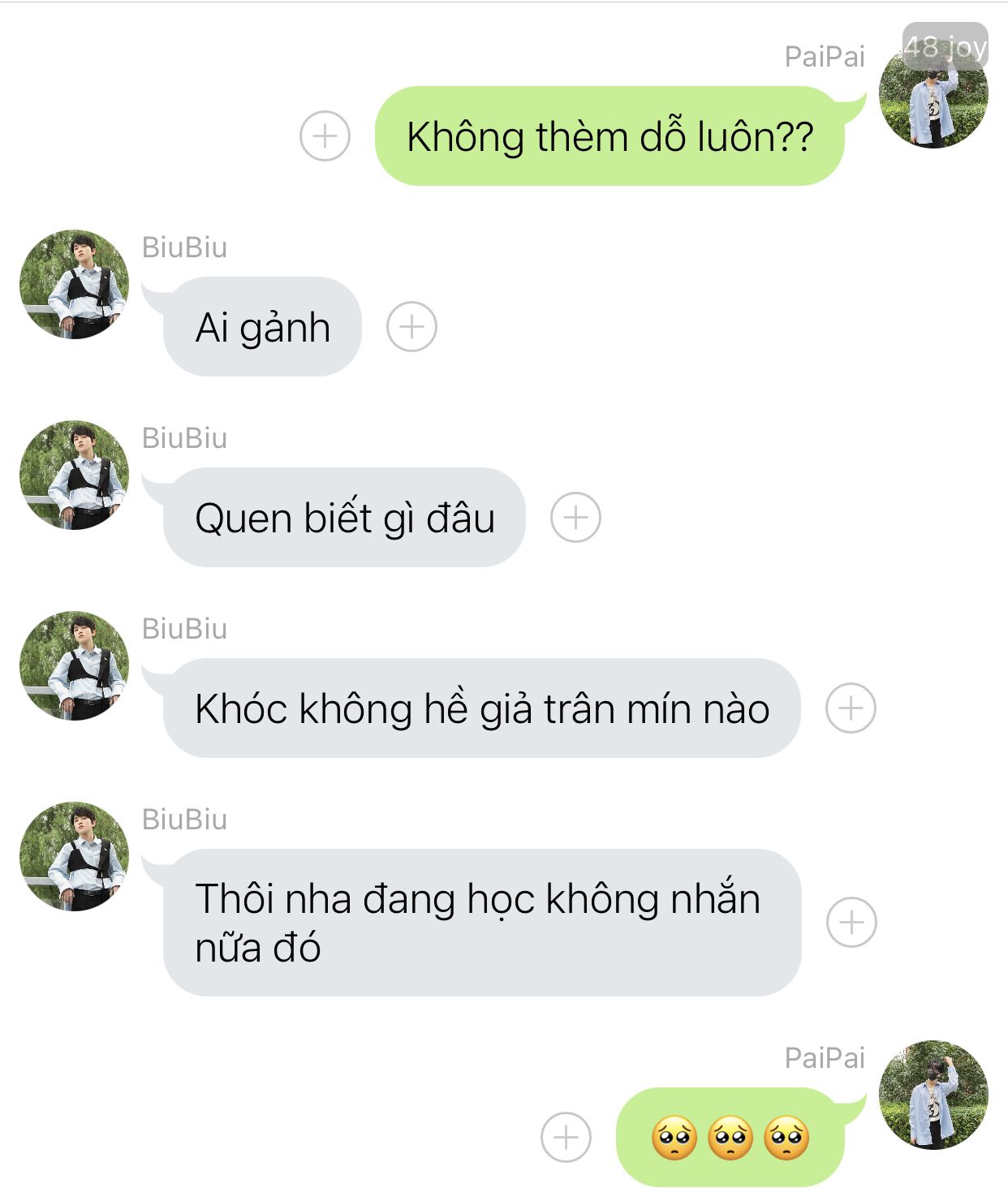Tap plus icon beside "Không thèm dỗ luôn??"

[325, 136]
